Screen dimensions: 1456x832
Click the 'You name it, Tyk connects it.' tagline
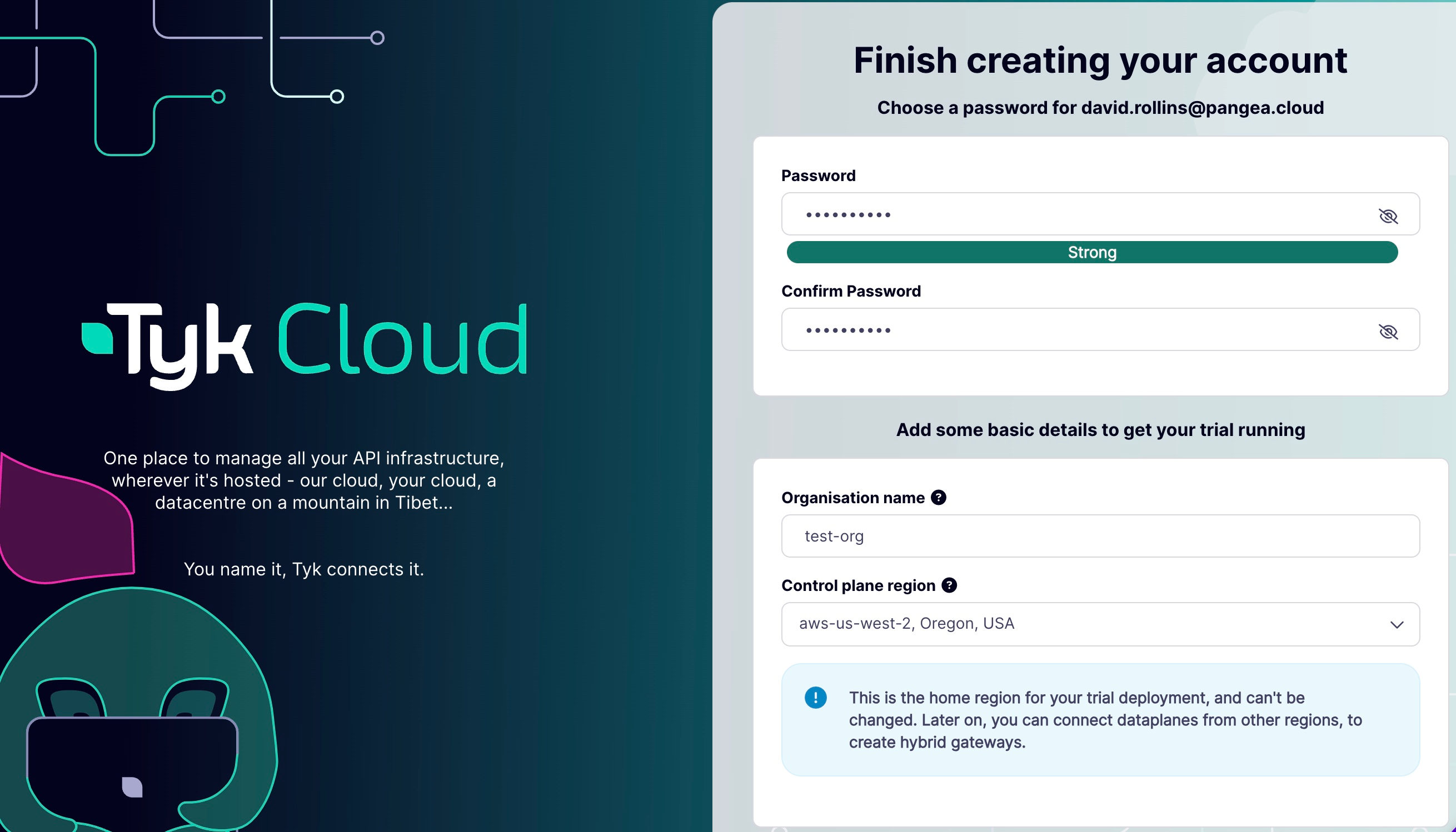pos(303,569)
